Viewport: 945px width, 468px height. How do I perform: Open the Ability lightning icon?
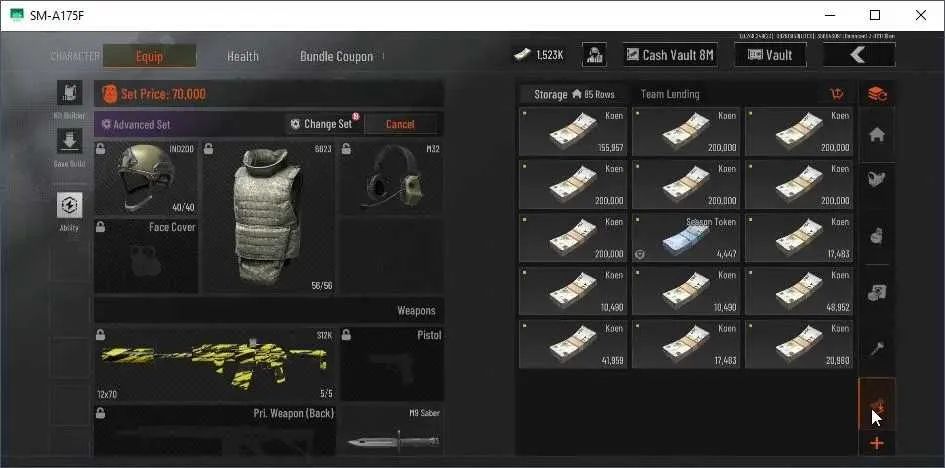tap(69, 205)
